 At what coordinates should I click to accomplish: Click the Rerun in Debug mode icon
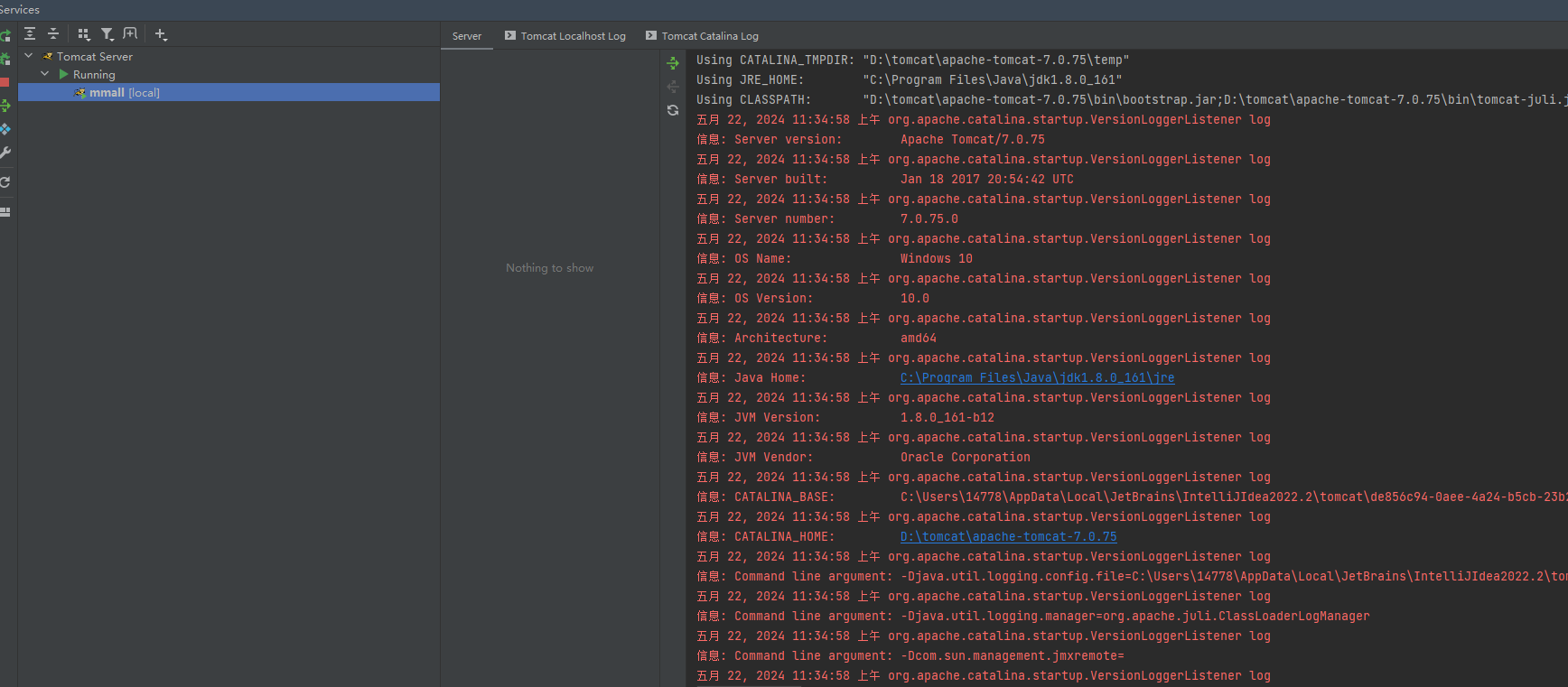5,59
